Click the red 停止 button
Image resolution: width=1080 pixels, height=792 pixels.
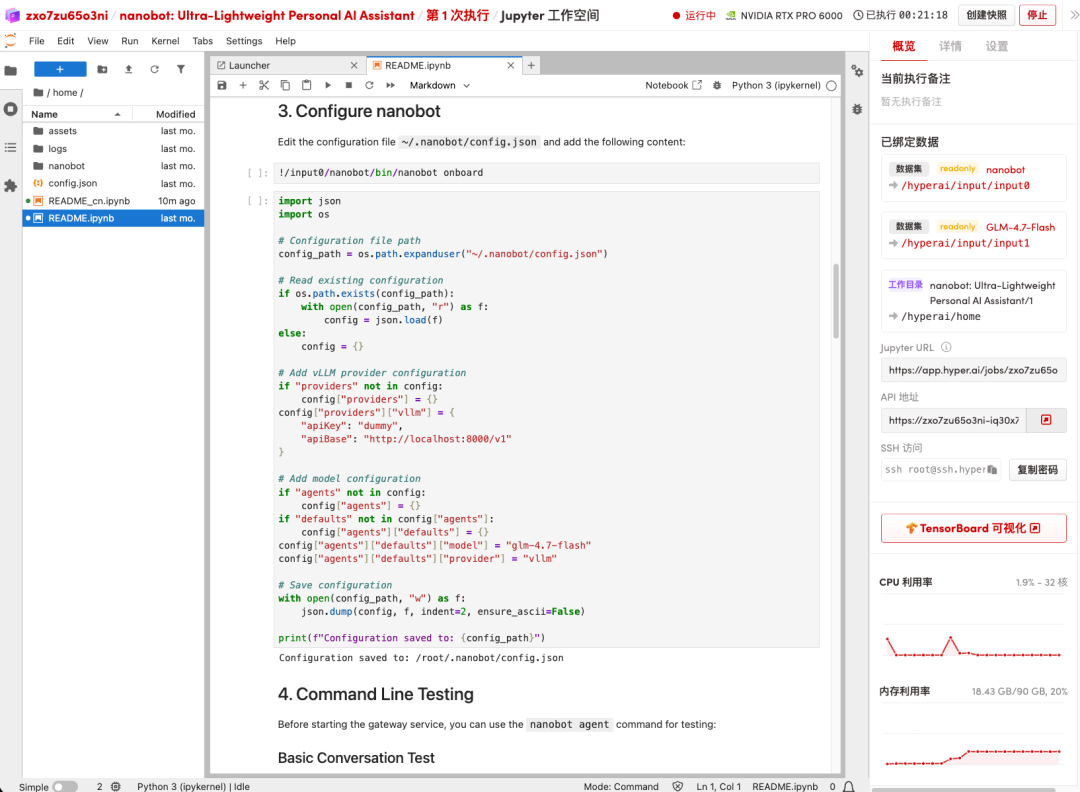pyautogui.click(x=1037, y=15)
